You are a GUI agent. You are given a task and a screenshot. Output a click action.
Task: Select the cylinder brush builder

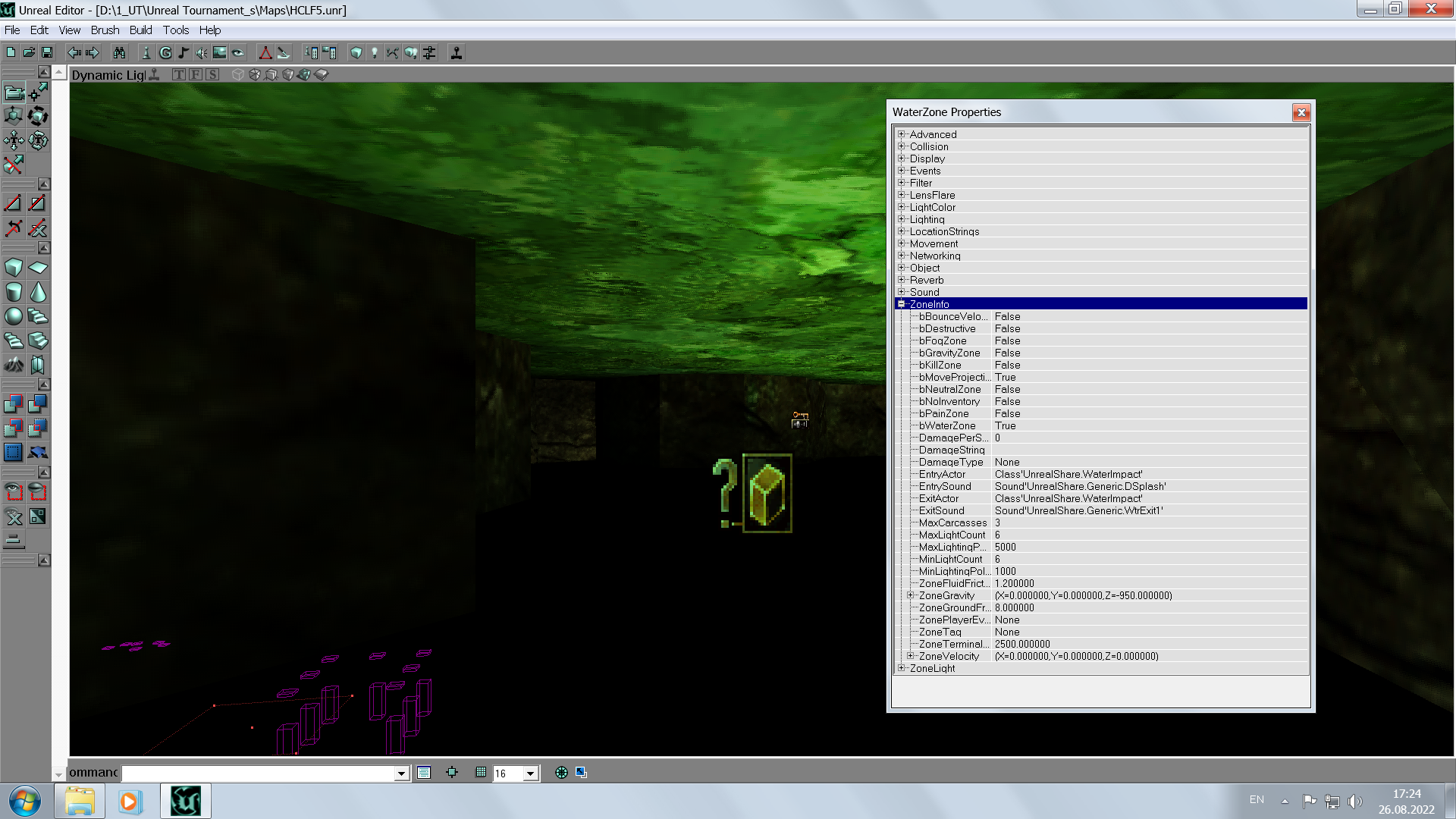coord(14,292)
